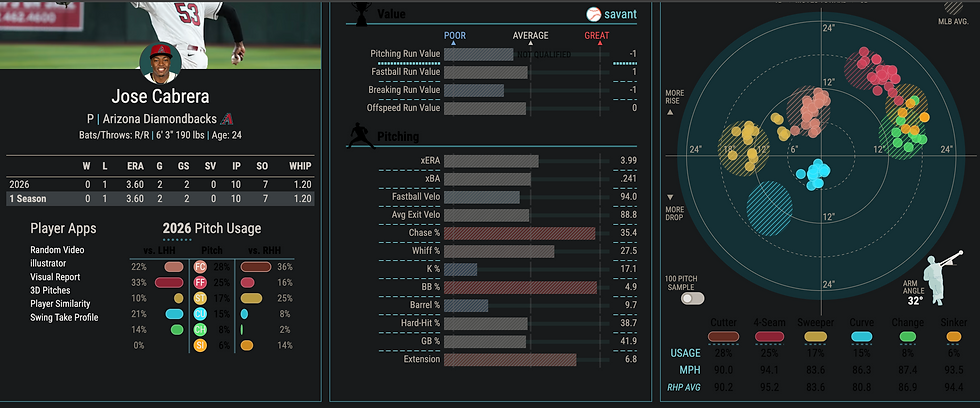Viewport: 980px width, 408px height.
Task: Open Swing Take Profile
Action: 64,317
